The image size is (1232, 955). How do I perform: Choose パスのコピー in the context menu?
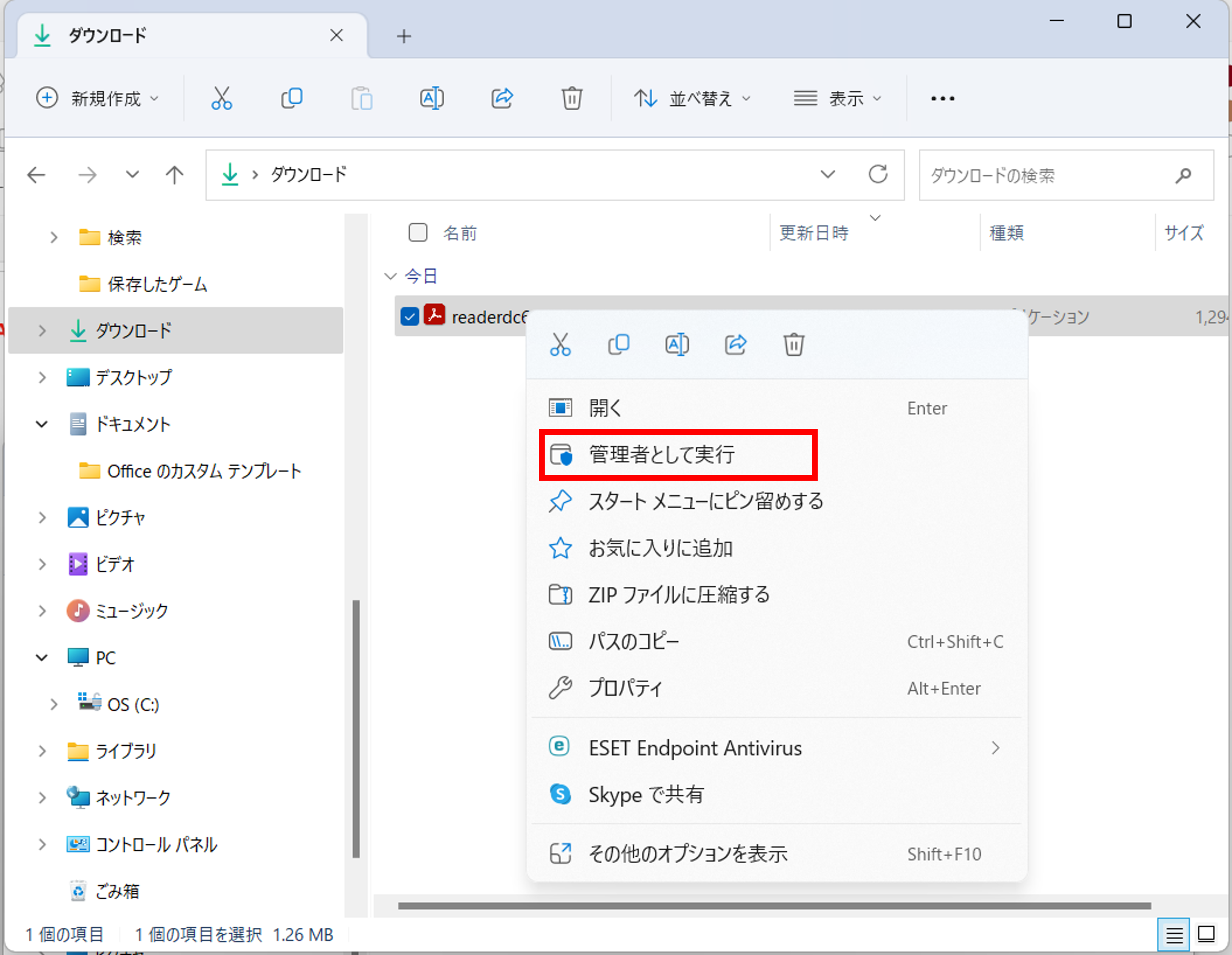pyautogui.click(x=777, y=642)
